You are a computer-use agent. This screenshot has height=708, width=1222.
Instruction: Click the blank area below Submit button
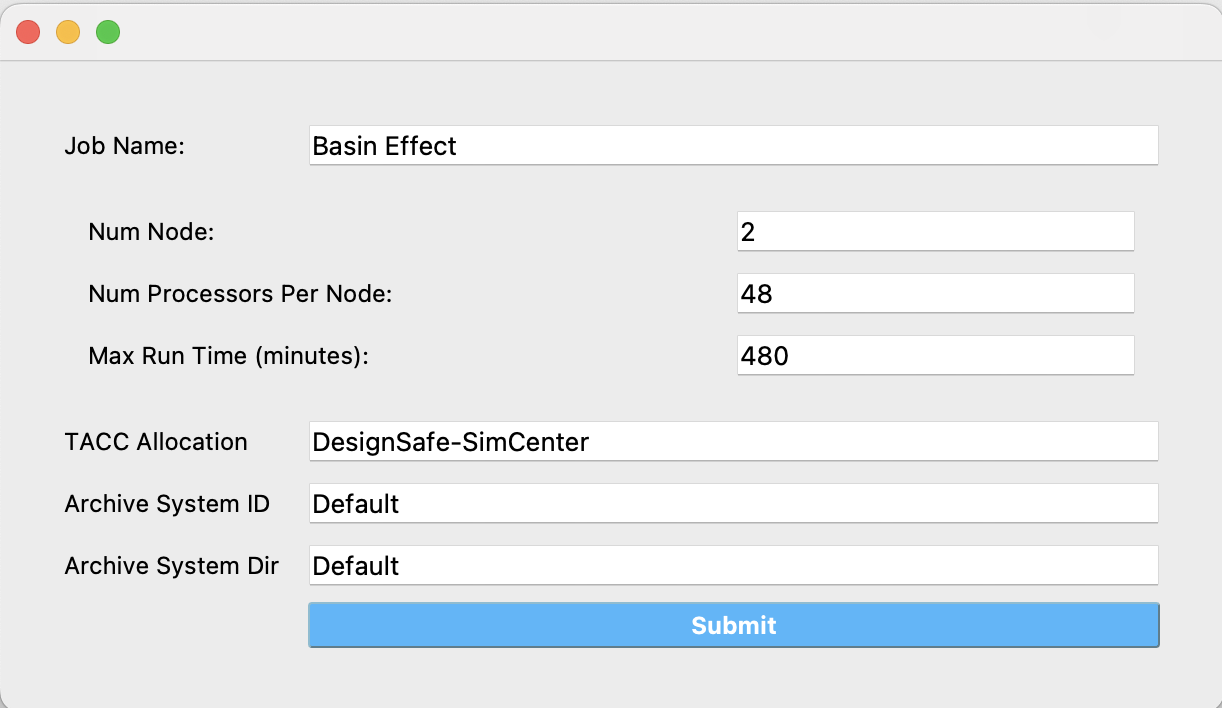click(x=733, y=678)
